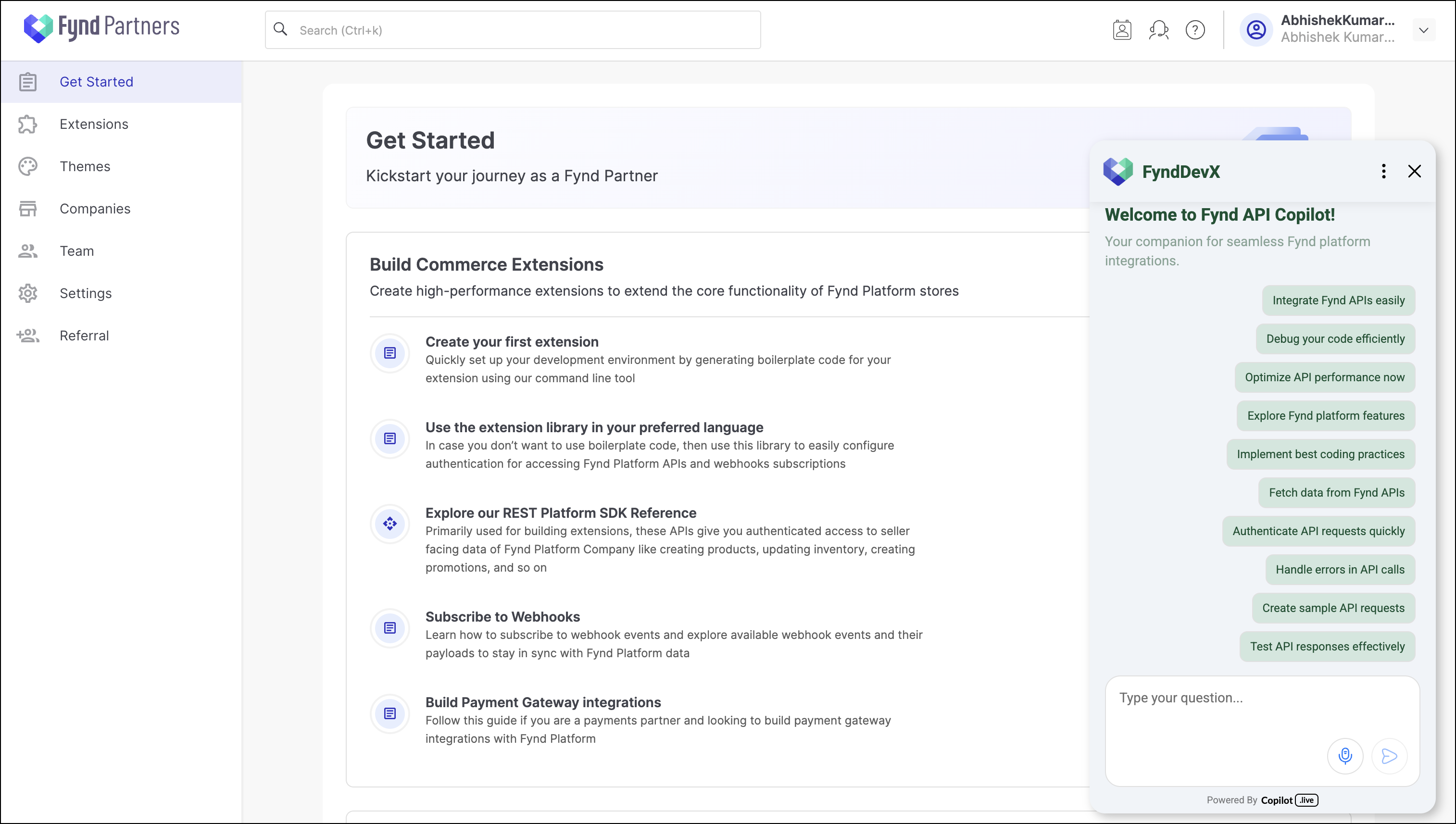Click the Team people icon

click(28, 250)
